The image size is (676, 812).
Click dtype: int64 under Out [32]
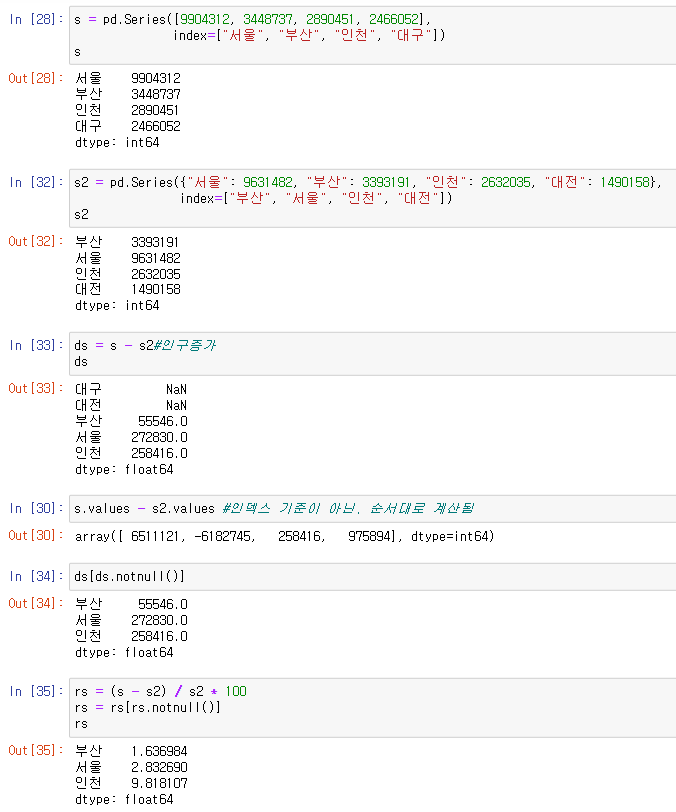(x=118, y=306)
